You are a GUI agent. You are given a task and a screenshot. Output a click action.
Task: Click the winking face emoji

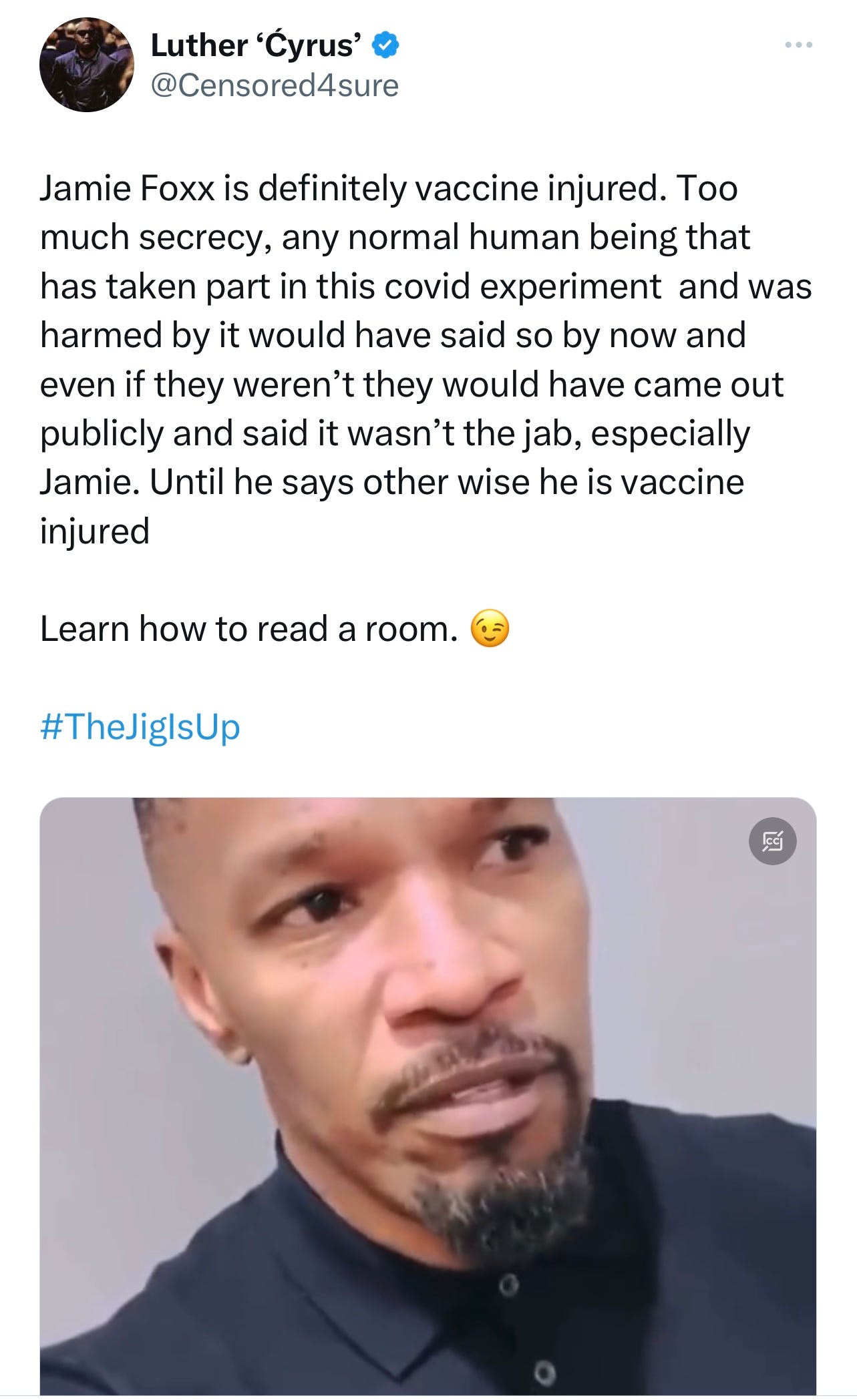[490, 629]
